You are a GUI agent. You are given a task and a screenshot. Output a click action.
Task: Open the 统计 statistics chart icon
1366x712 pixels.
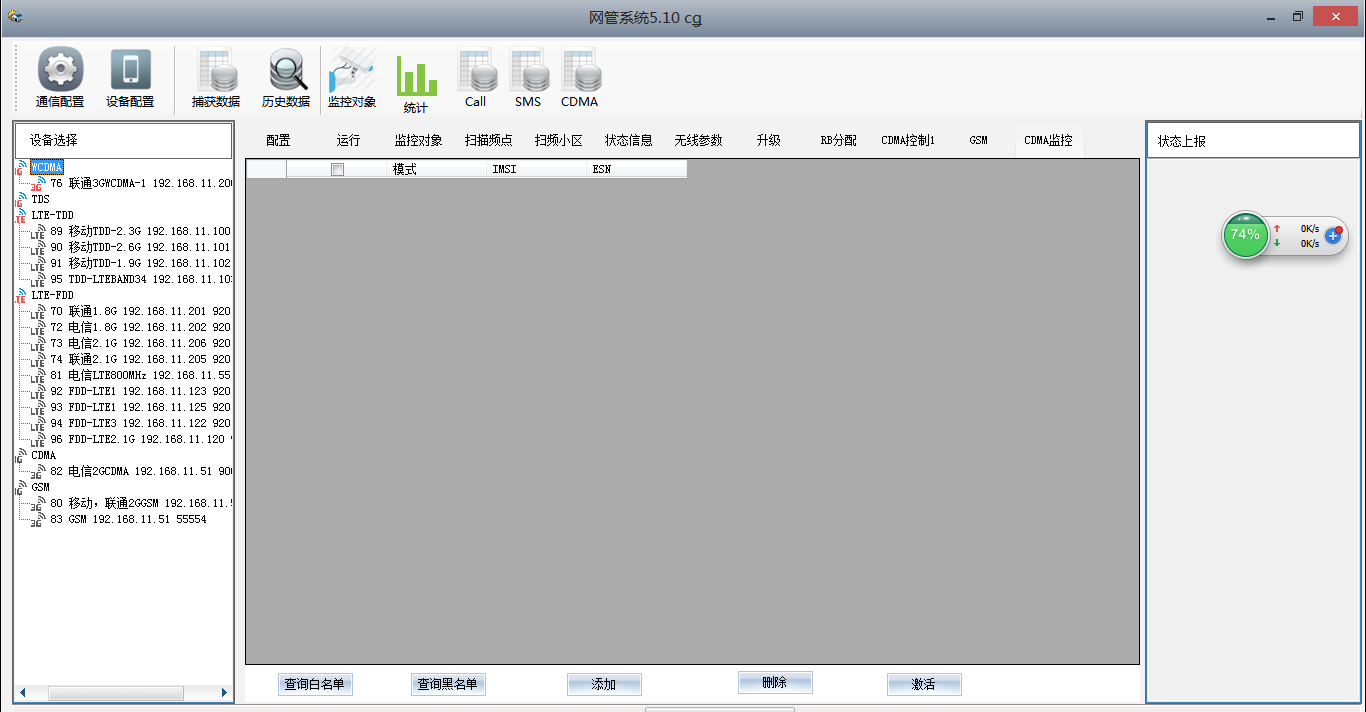[415, 77]
